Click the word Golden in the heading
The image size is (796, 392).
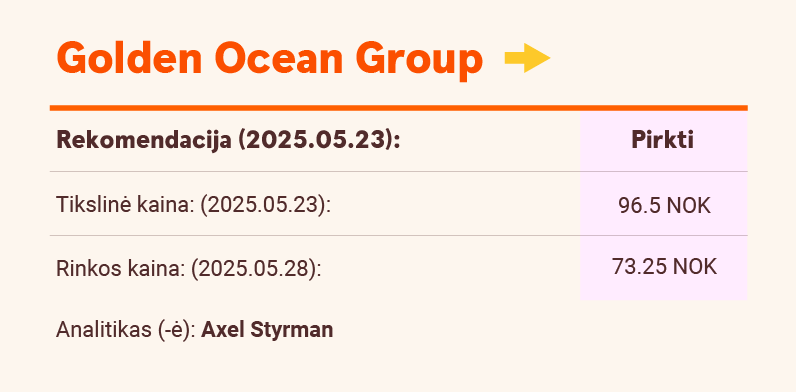pyautogui.click(x=129, y=58)
